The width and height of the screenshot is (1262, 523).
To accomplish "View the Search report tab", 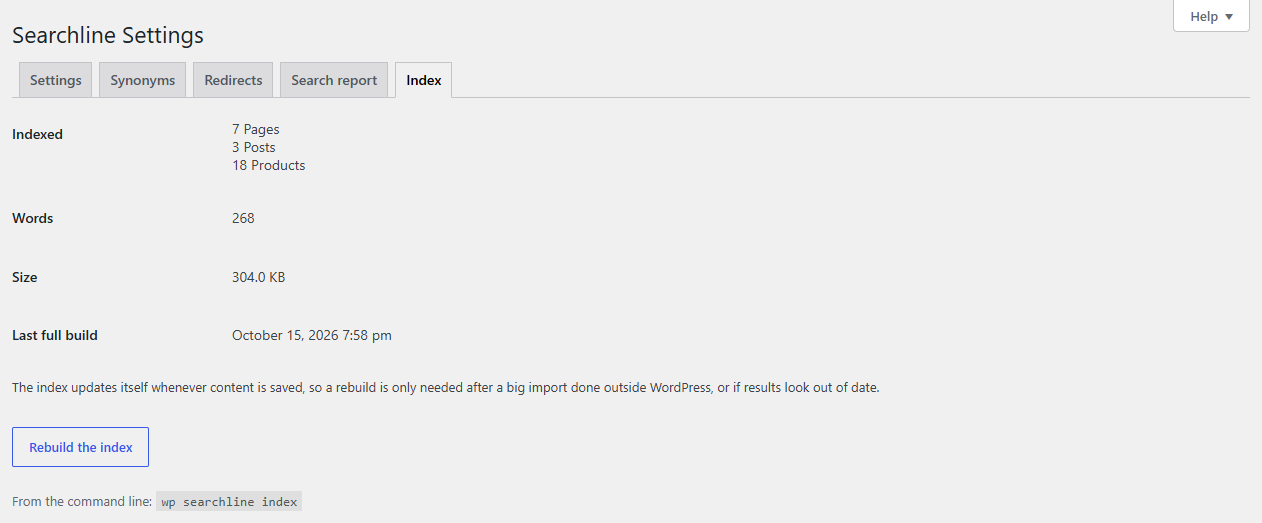I will [x=334, y=80].
